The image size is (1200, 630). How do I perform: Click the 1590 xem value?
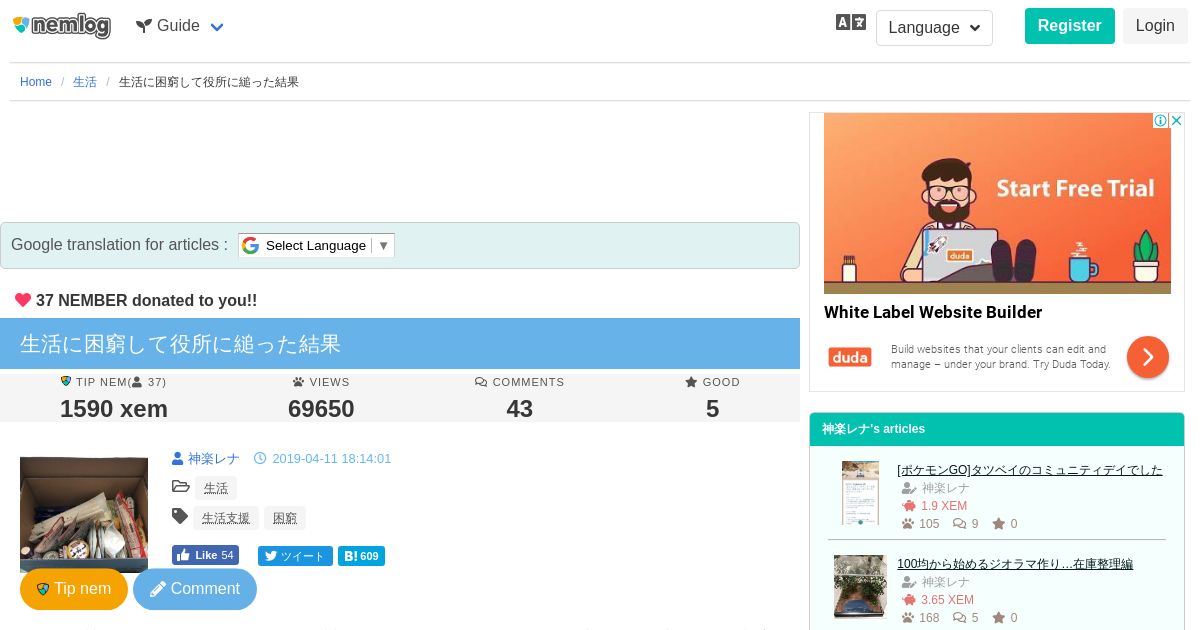114,409
